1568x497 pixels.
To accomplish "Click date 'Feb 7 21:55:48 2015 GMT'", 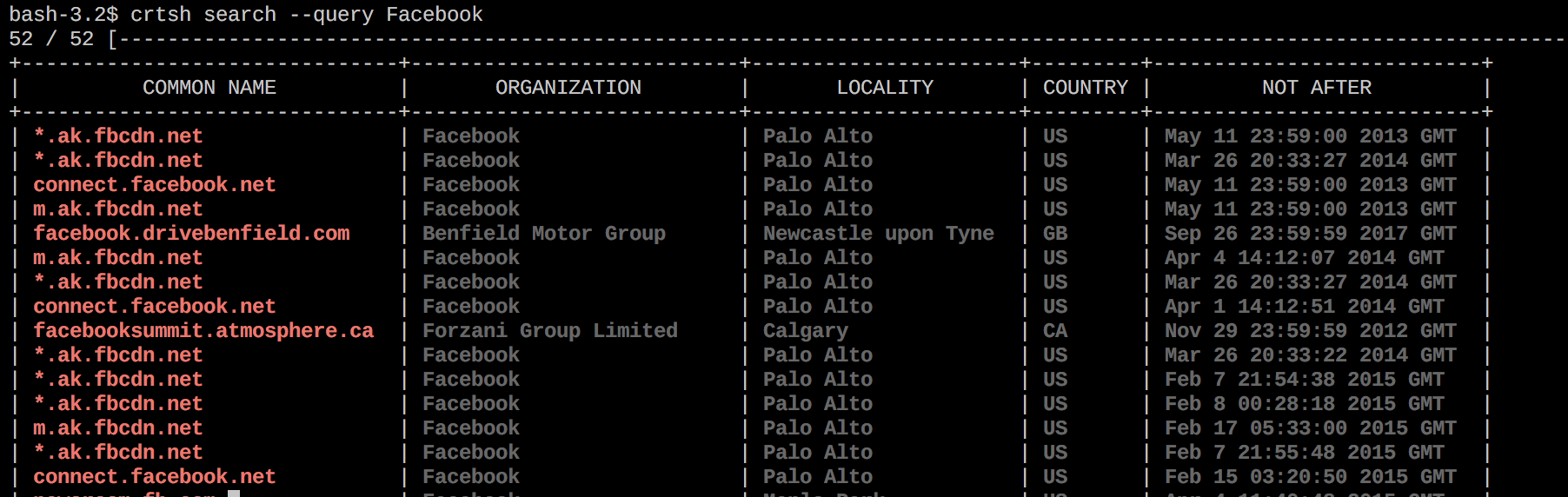I will pyautogui.click(x=1305, y=453).
